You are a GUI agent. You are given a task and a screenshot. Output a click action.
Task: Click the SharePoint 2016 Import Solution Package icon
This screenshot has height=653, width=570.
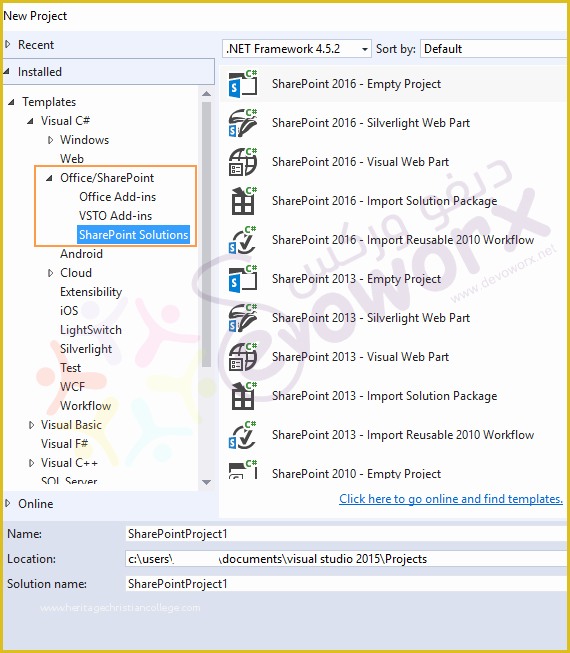[243, 201]
